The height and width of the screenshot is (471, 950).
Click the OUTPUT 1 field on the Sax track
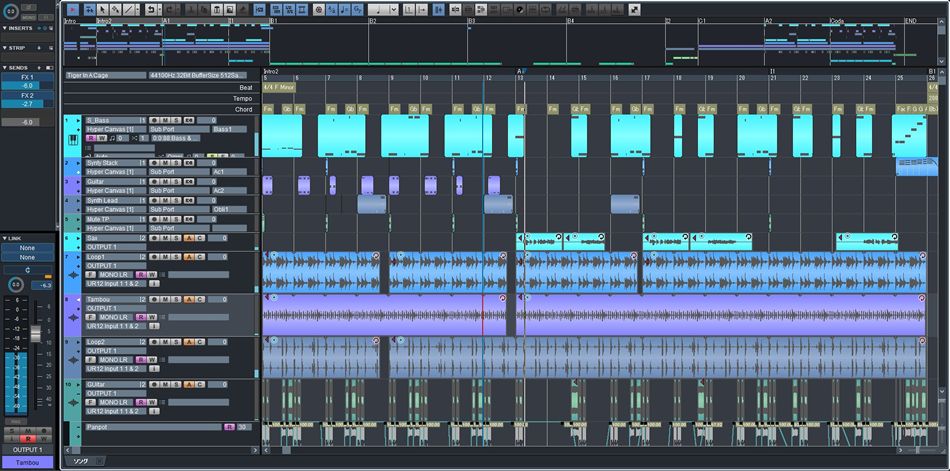(116, 247)
